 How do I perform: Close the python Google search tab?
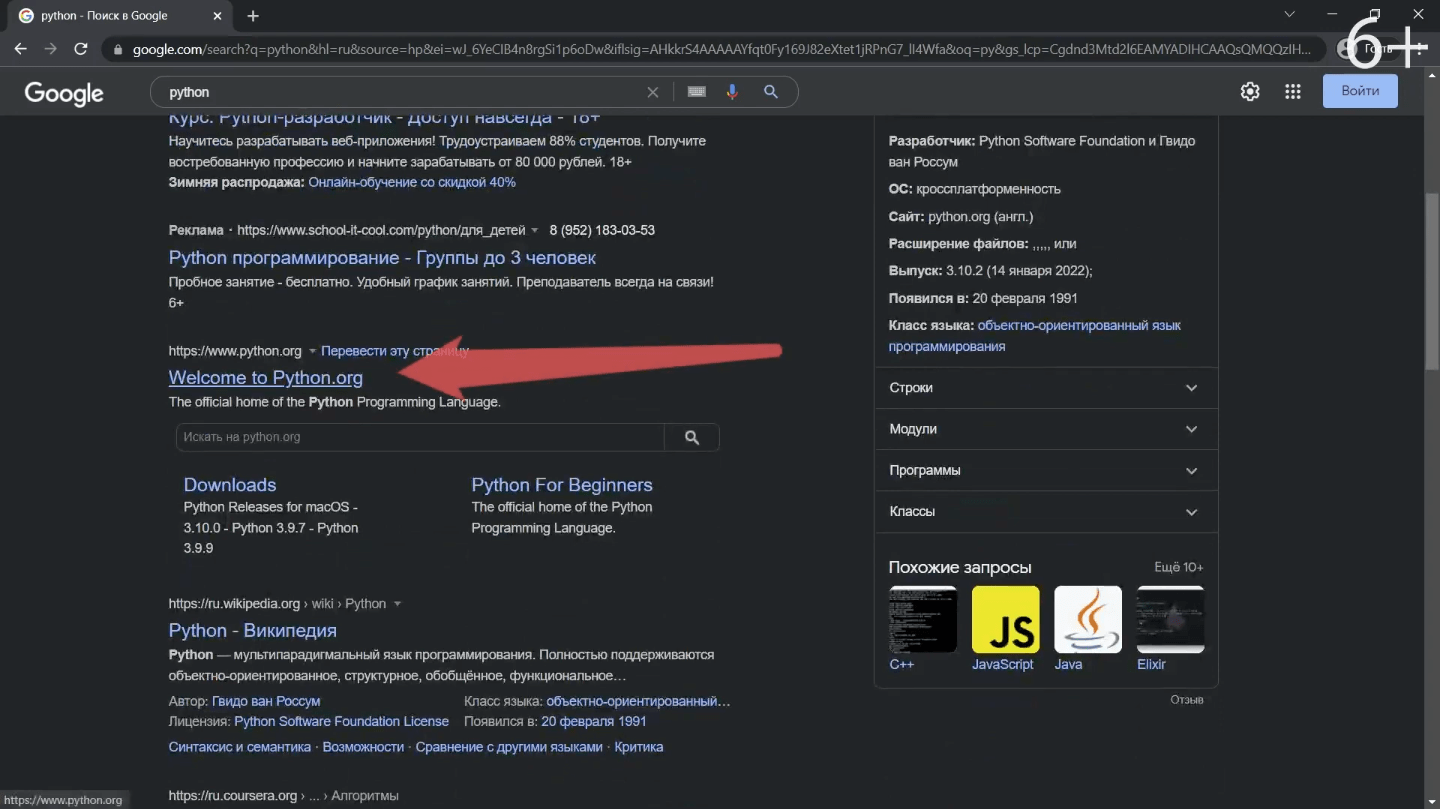click(216, 16)
